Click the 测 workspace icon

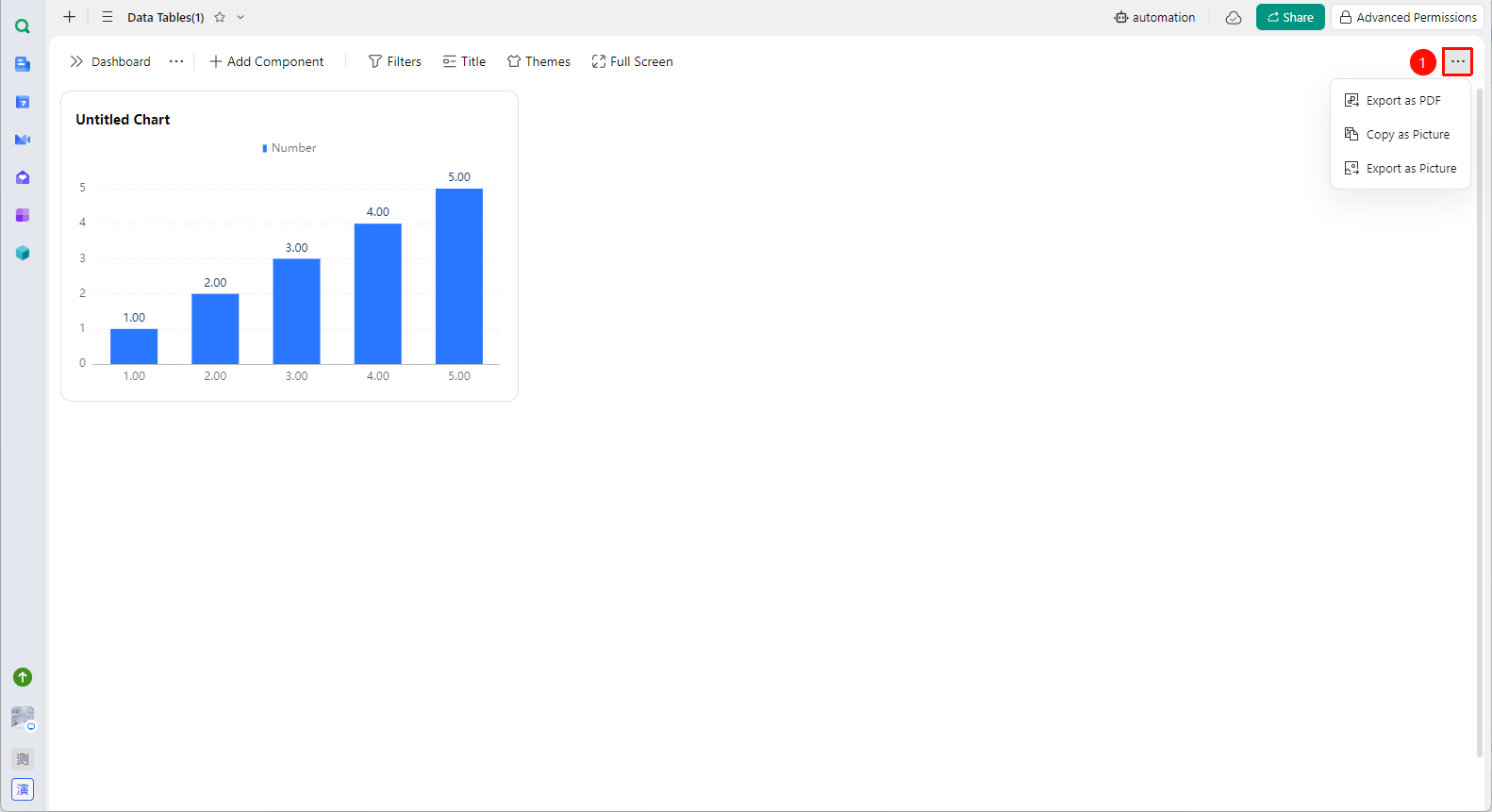pyautogui.click(x=23, y=759)
